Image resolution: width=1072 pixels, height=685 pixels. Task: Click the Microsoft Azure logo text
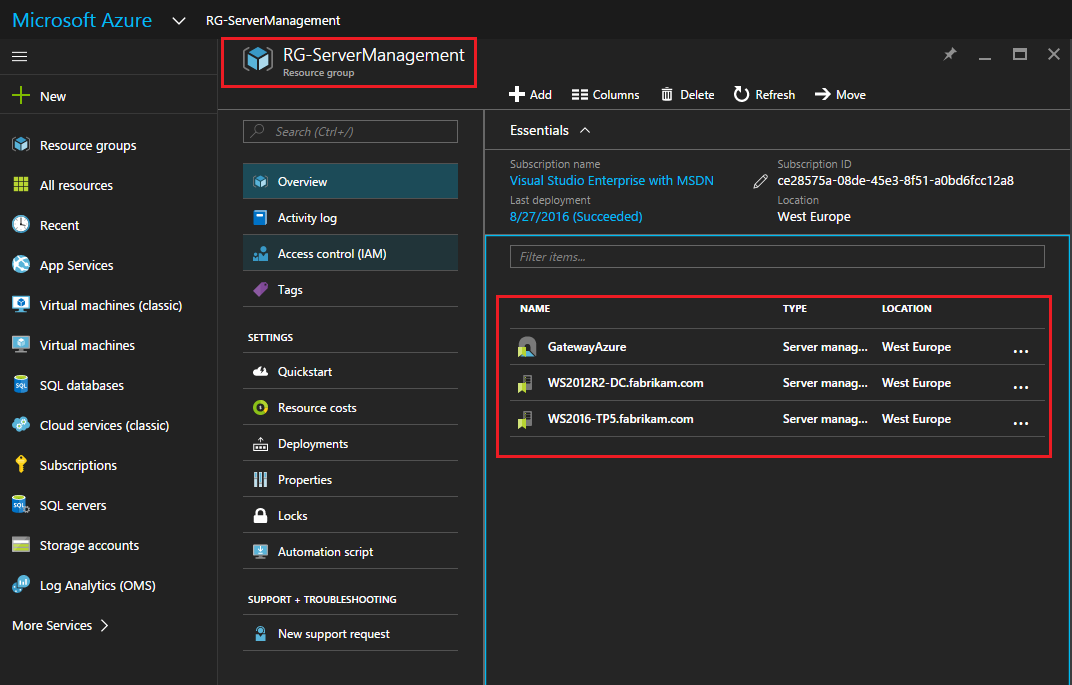coord(82,20)
